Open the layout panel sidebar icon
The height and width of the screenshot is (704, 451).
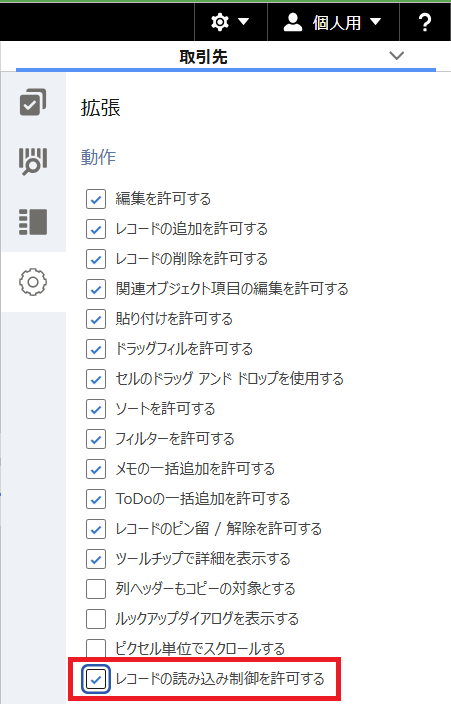33,222
